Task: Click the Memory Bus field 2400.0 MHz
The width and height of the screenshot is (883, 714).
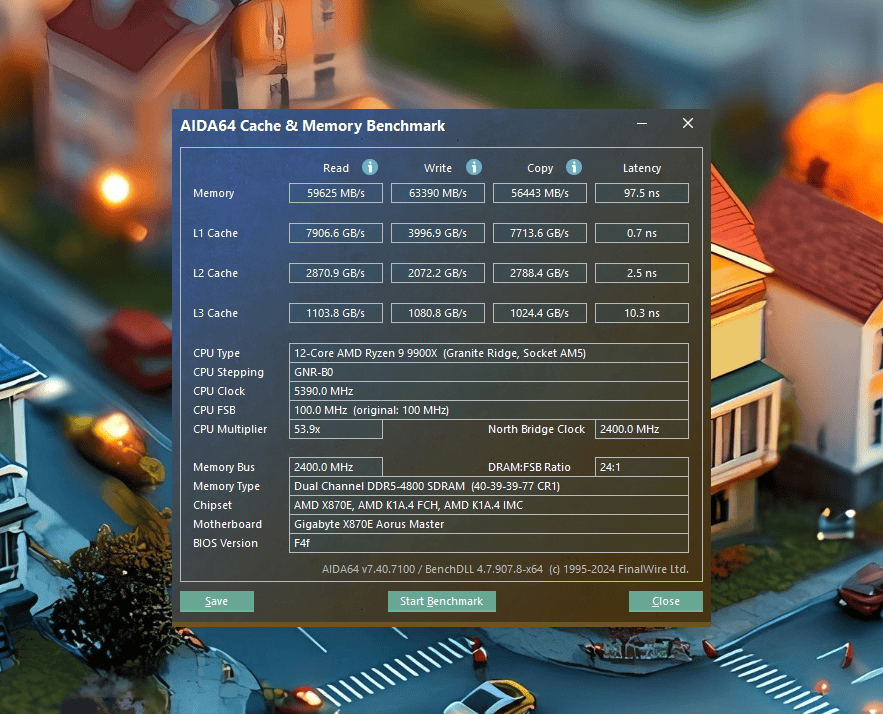Action: click(x=336, y=467)
